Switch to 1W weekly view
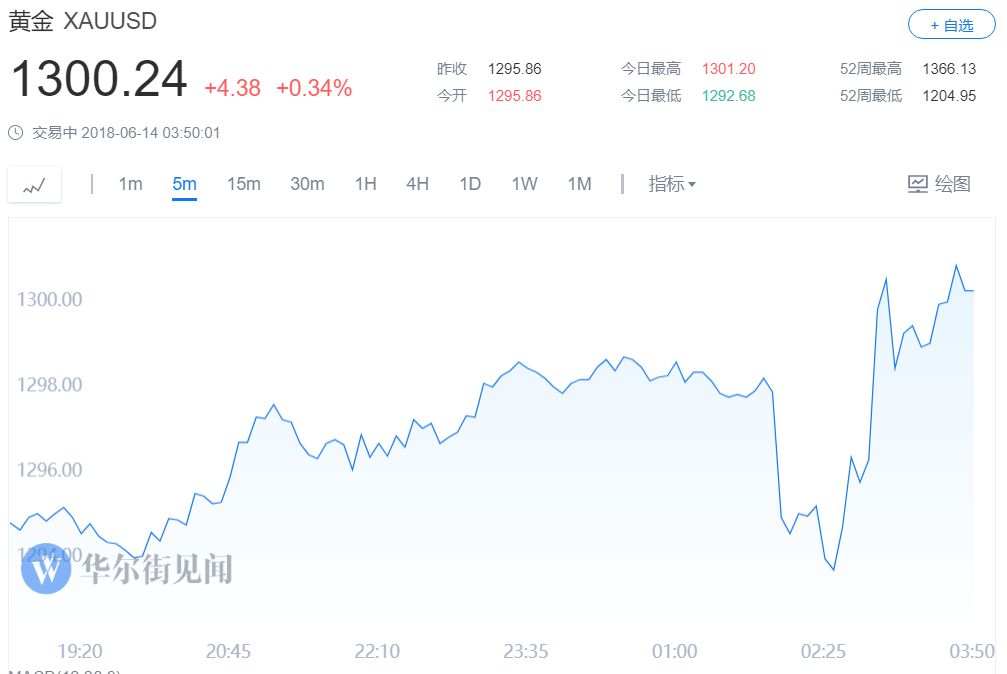This screenshot has width=1007, height=674. (x=524, y=184)
